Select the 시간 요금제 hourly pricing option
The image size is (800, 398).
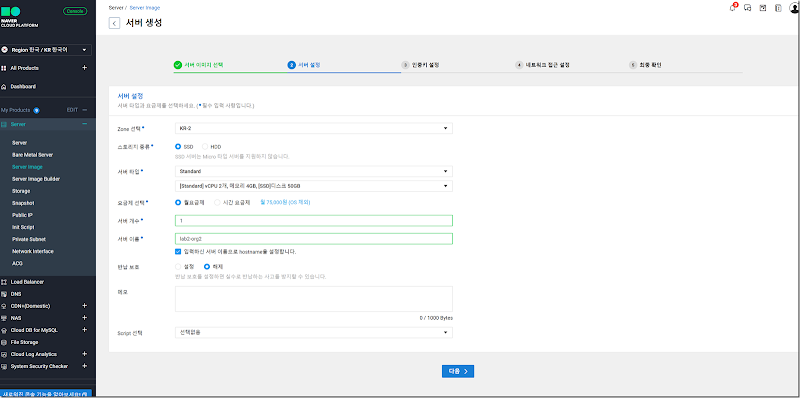click(217, 202)
